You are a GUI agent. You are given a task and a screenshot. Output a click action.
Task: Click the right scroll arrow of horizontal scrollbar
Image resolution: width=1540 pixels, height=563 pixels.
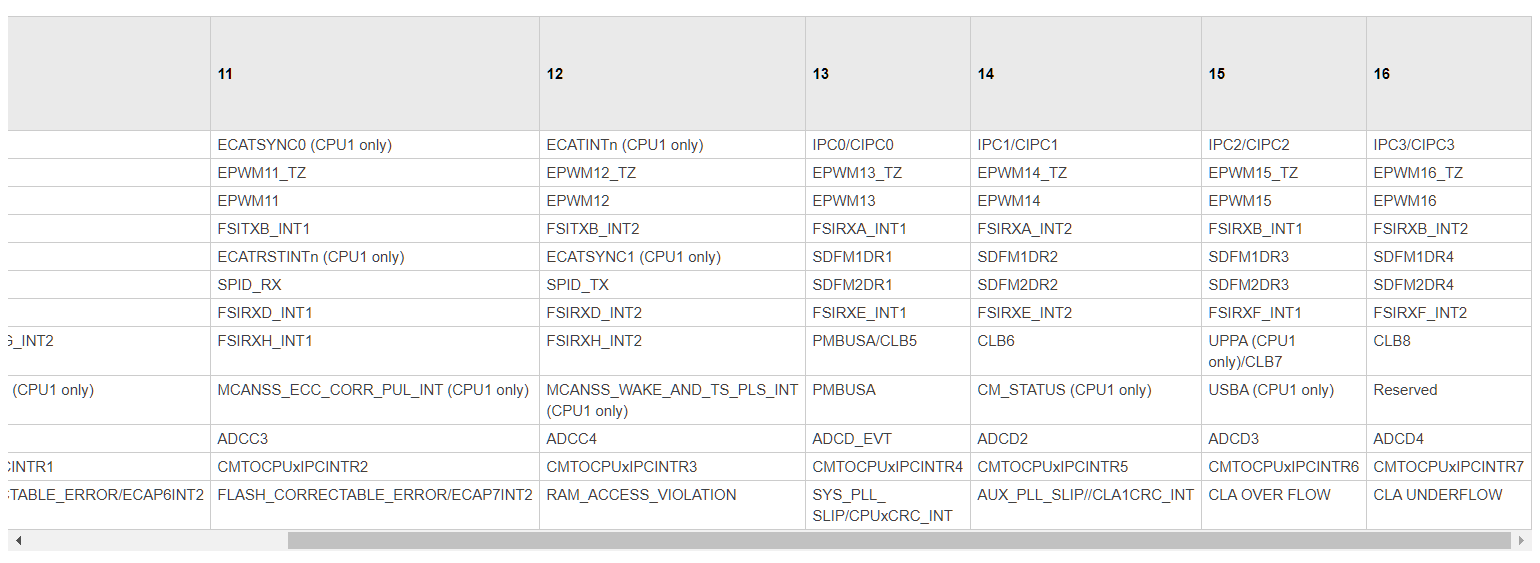[1522, 540]
